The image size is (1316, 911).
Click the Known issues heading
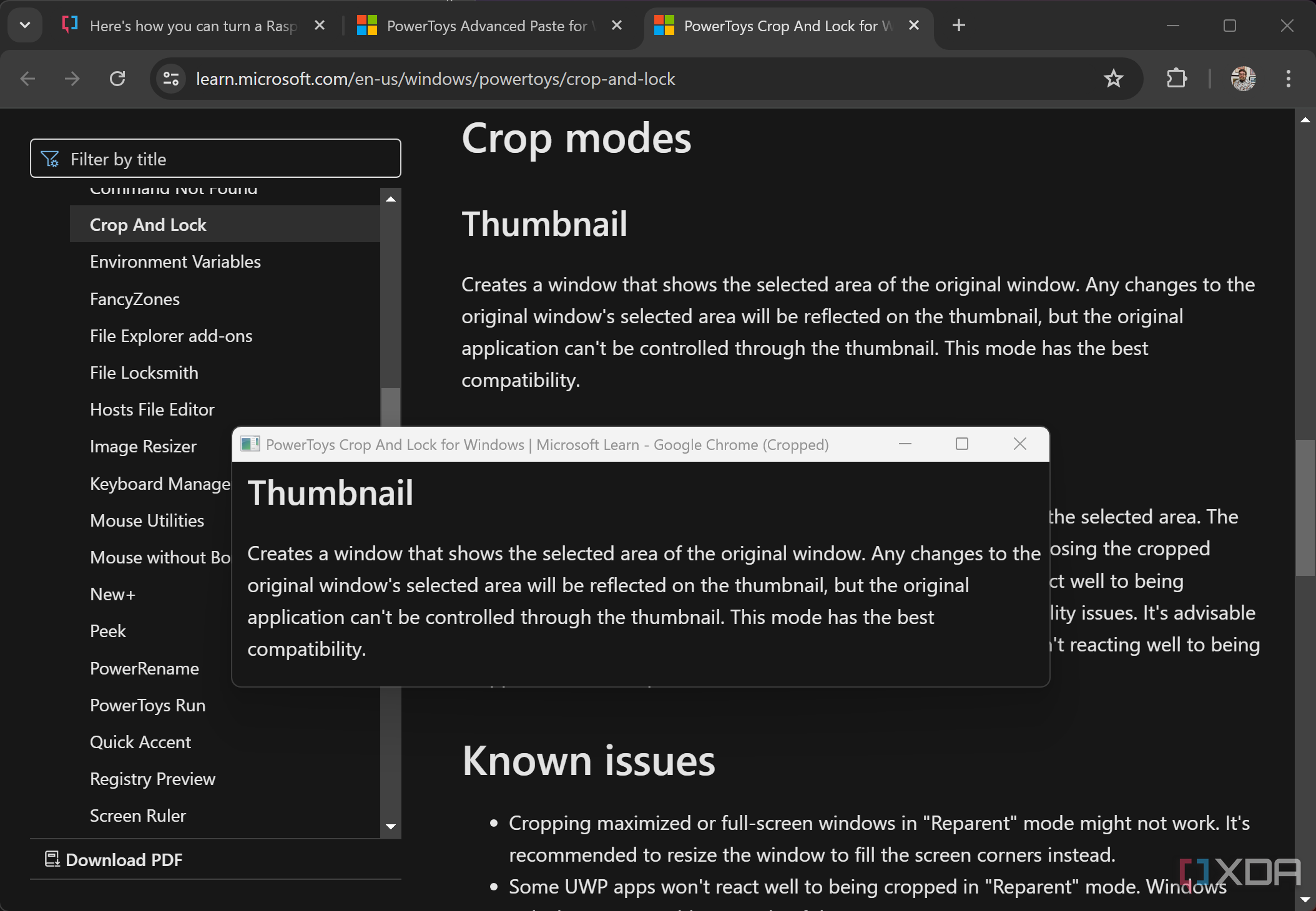(589, 761)
